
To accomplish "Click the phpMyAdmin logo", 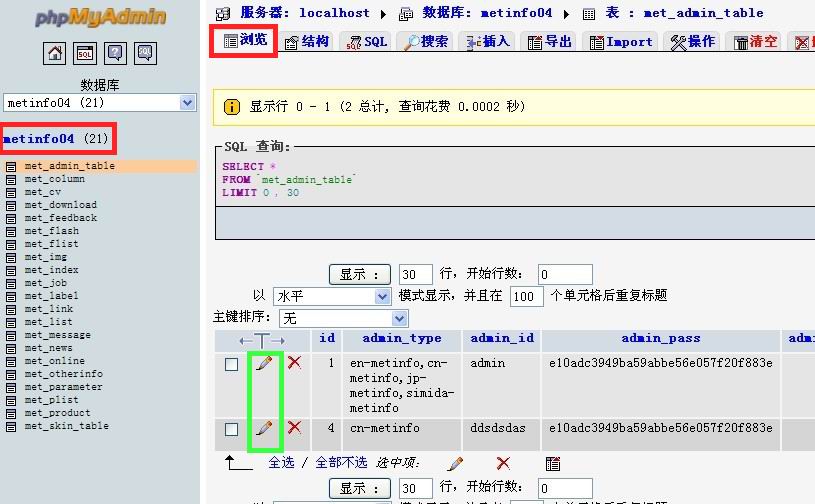I will [100, 17].
